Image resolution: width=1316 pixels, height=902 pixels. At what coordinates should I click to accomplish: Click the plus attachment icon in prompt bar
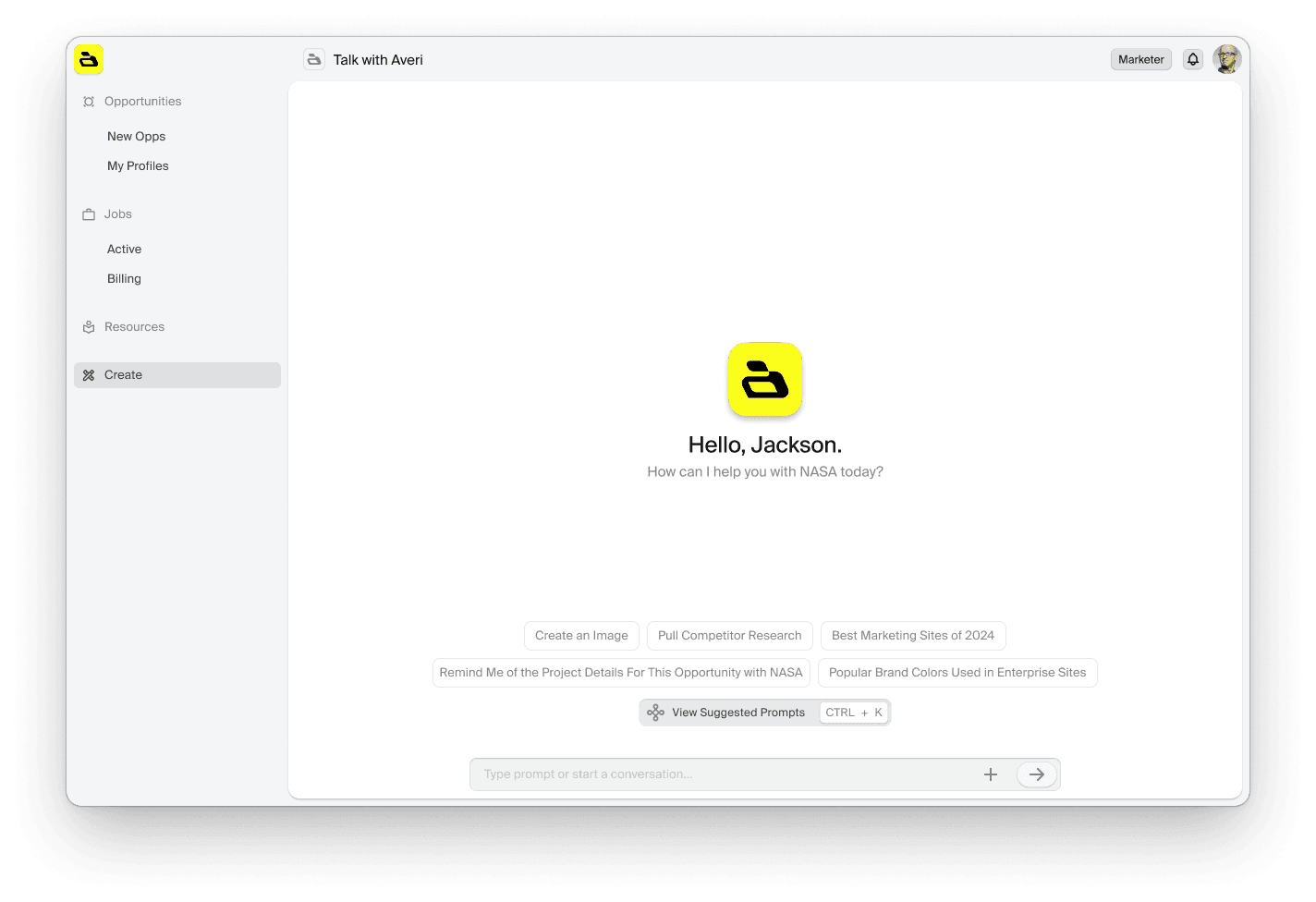[991, 774]
